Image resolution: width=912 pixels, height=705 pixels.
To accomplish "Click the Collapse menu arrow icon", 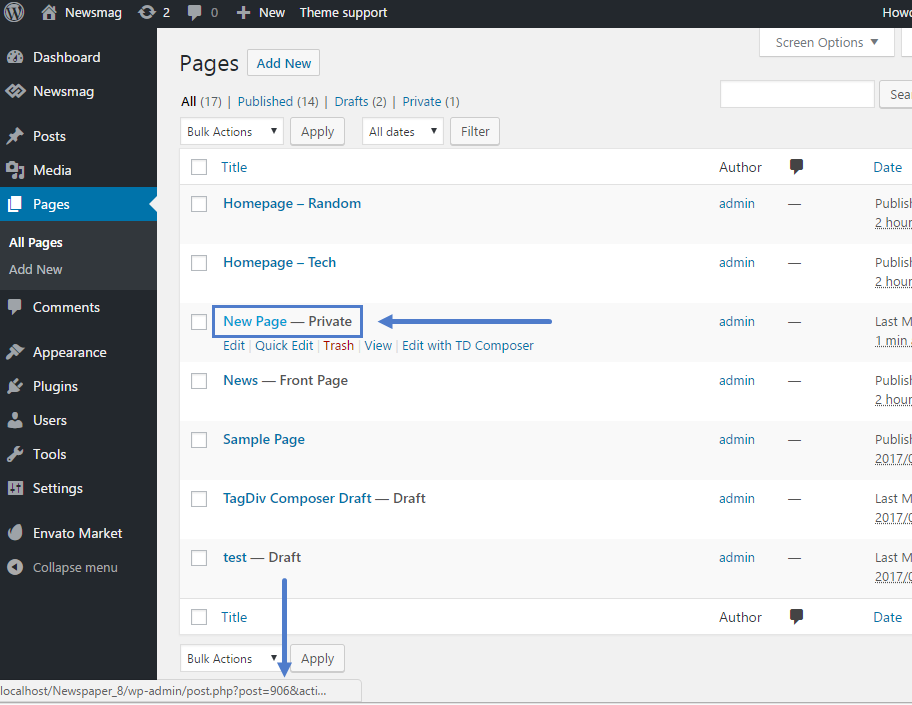I will pyautogui.click(x=15, y=567).
